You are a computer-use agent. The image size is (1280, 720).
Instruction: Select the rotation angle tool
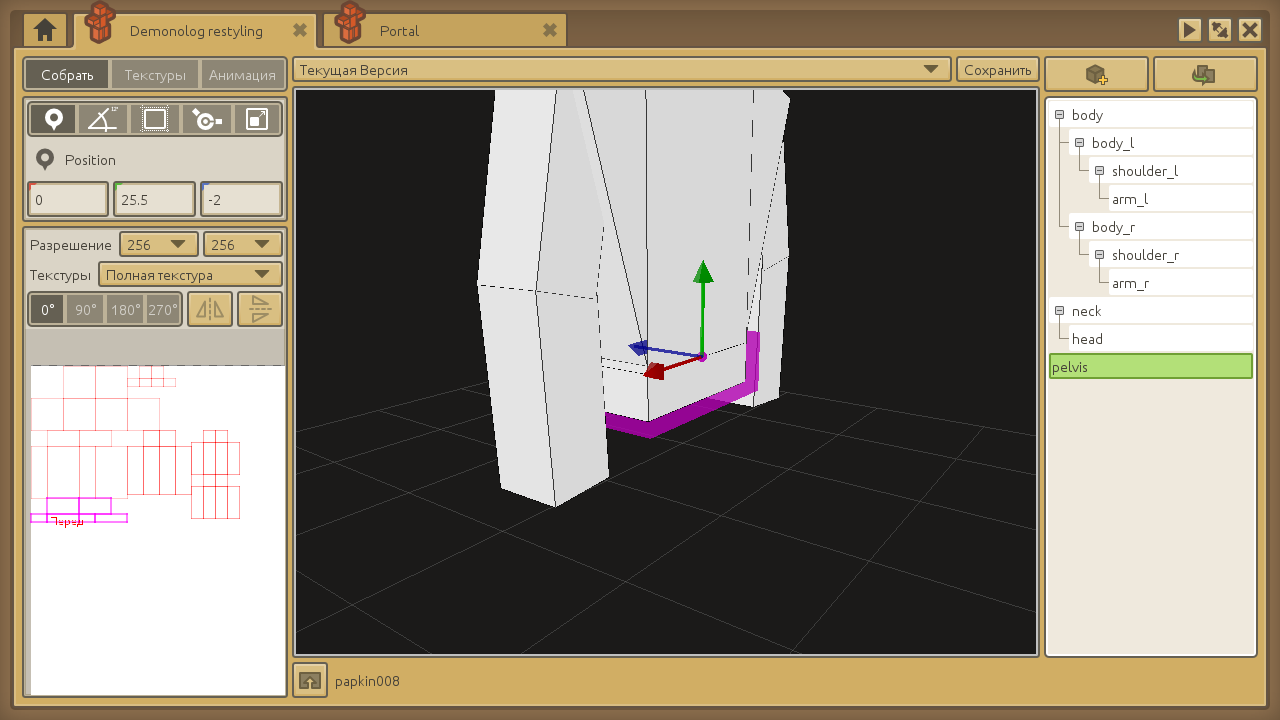[103, 120]
